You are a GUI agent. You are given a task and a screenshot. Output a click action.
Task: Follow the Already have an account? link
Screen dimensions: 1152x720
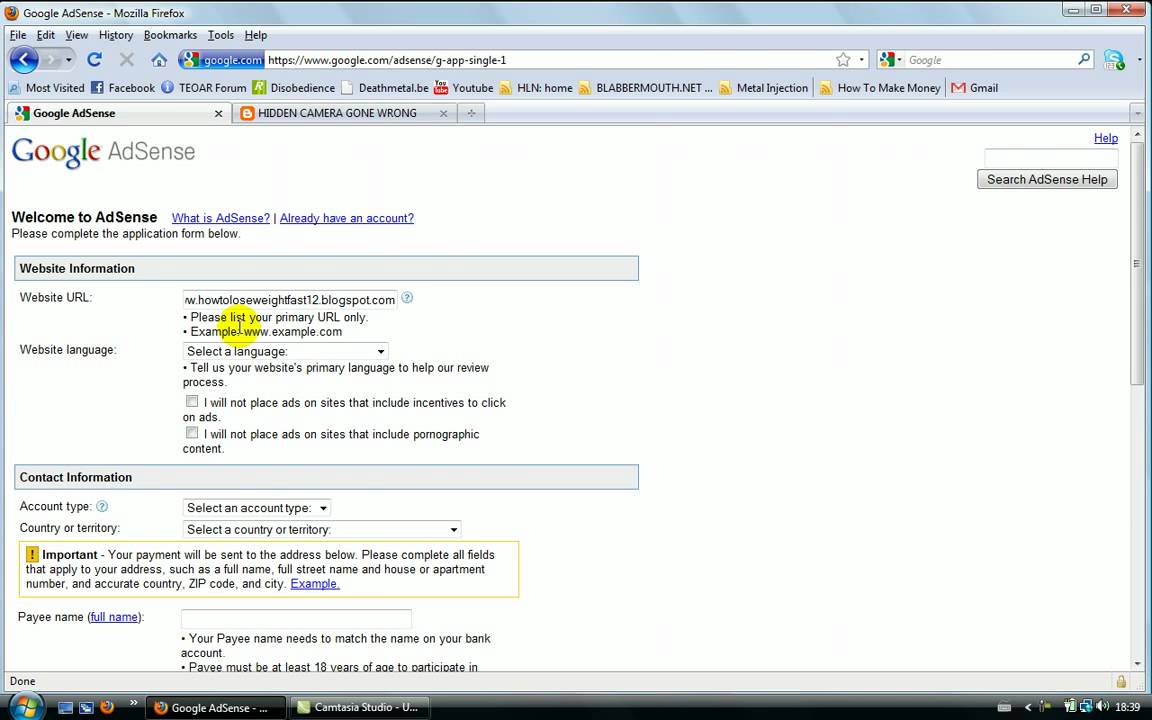coord(347,218)
